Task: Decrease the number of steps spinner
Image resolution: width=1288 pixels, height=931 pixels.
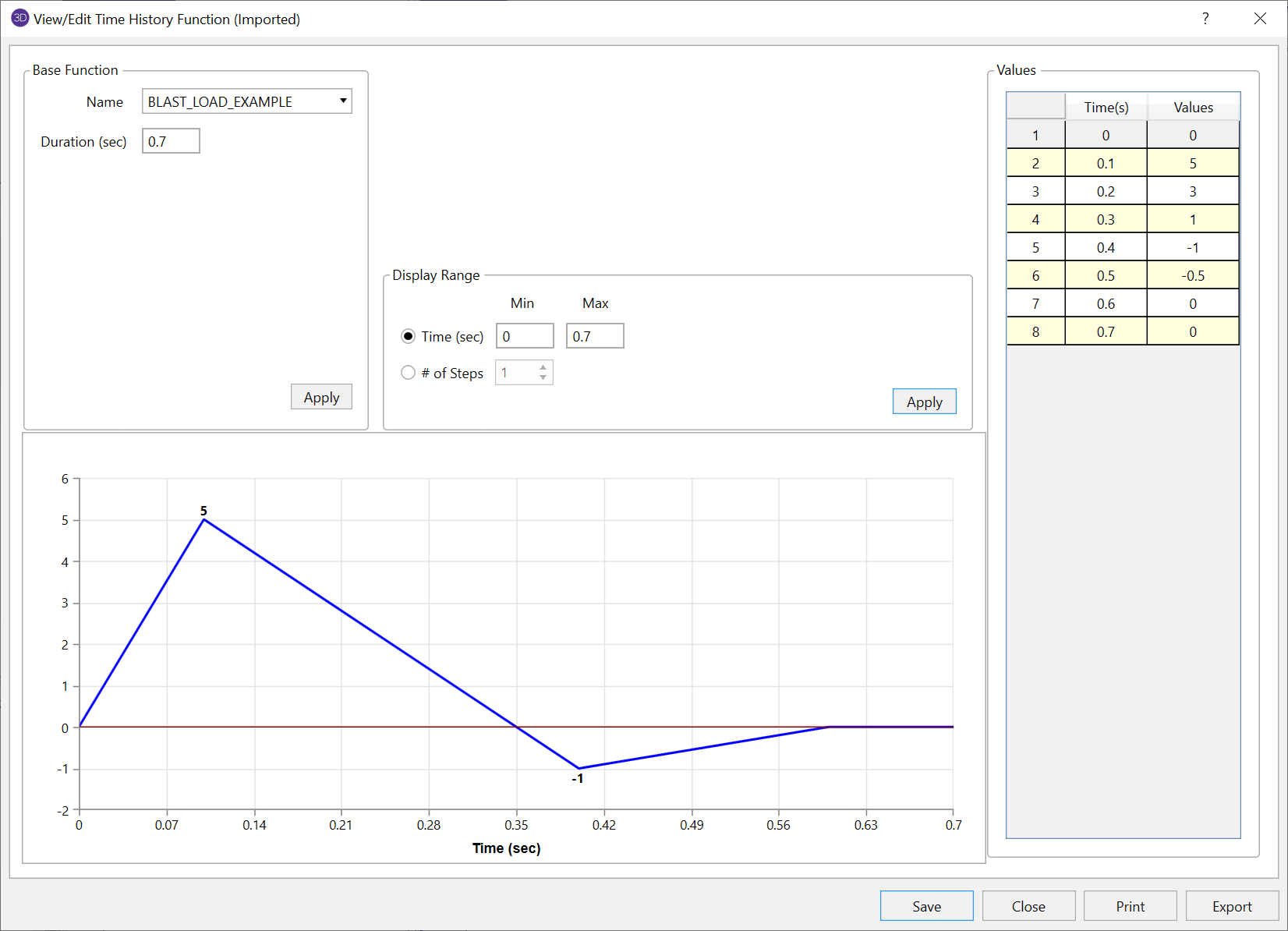Action: click(x=543, y=378)
